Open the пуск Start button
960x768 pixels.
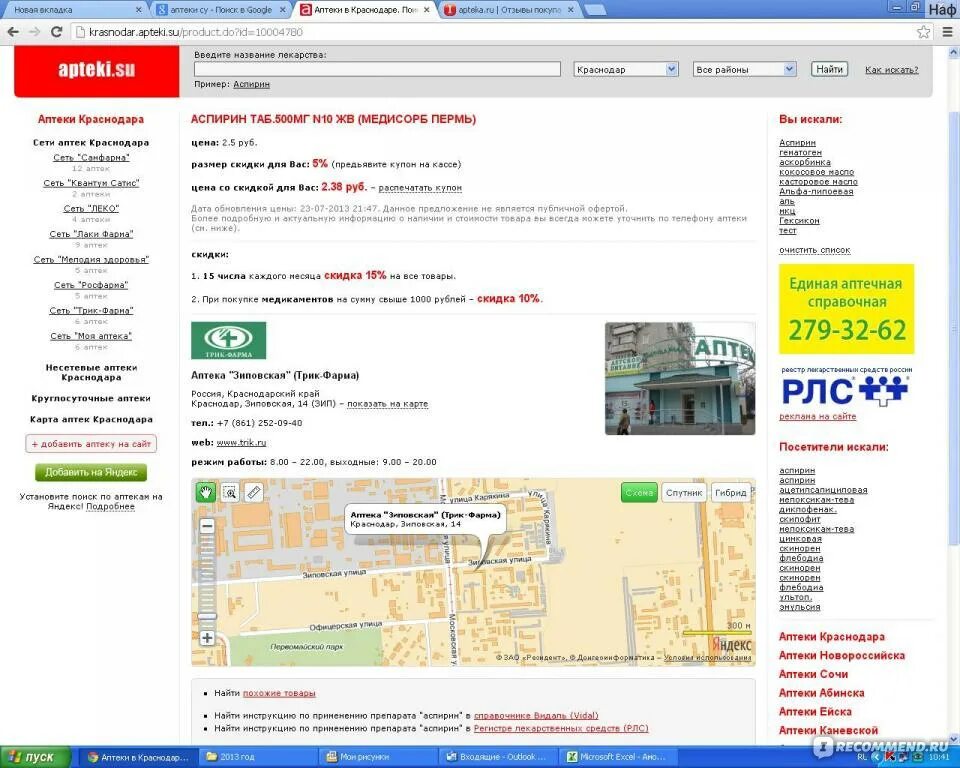pyautogui.click(x=34, y=757)
